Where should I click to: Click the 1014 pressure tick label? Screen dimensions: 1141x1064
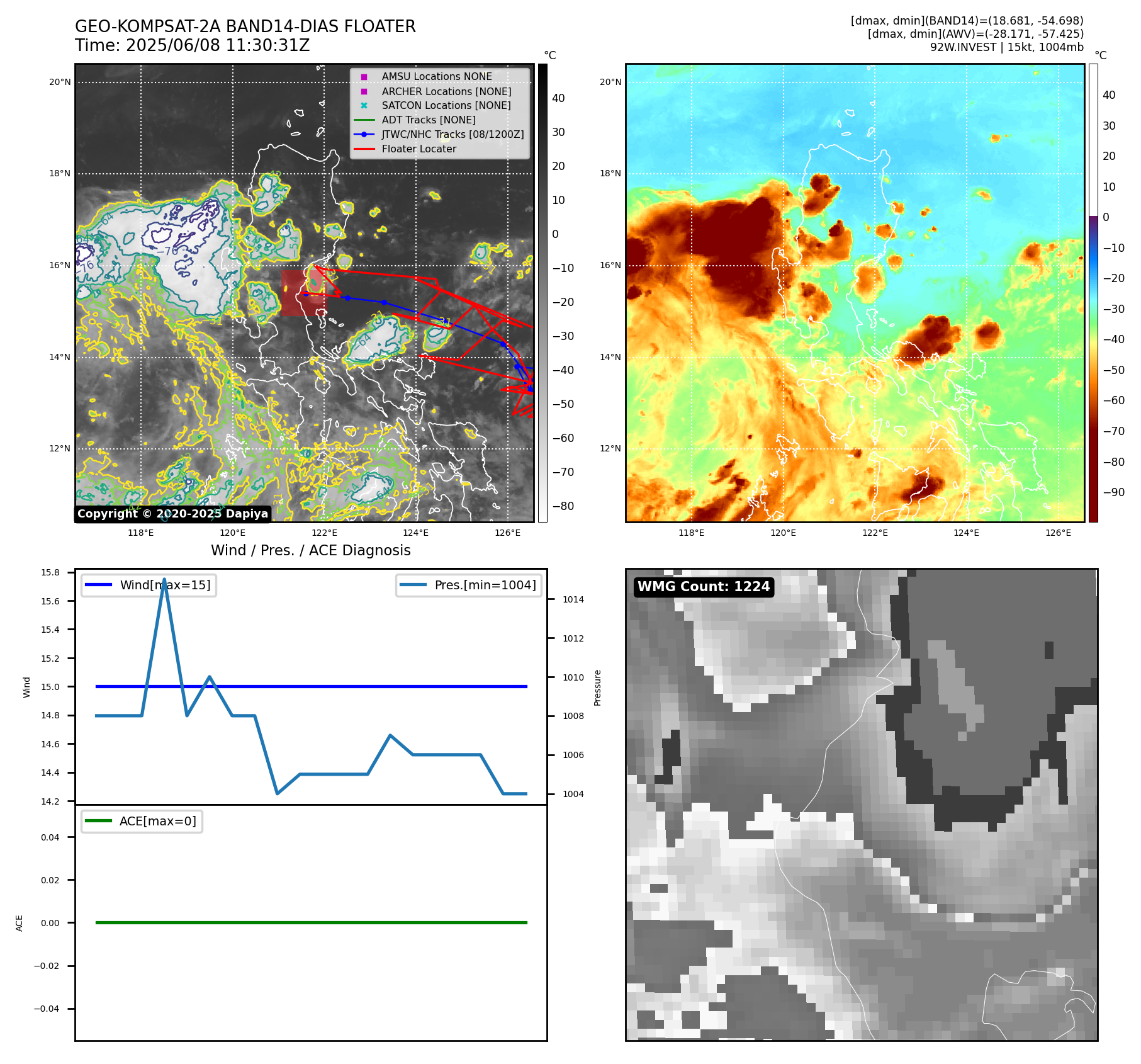point(573,599)
